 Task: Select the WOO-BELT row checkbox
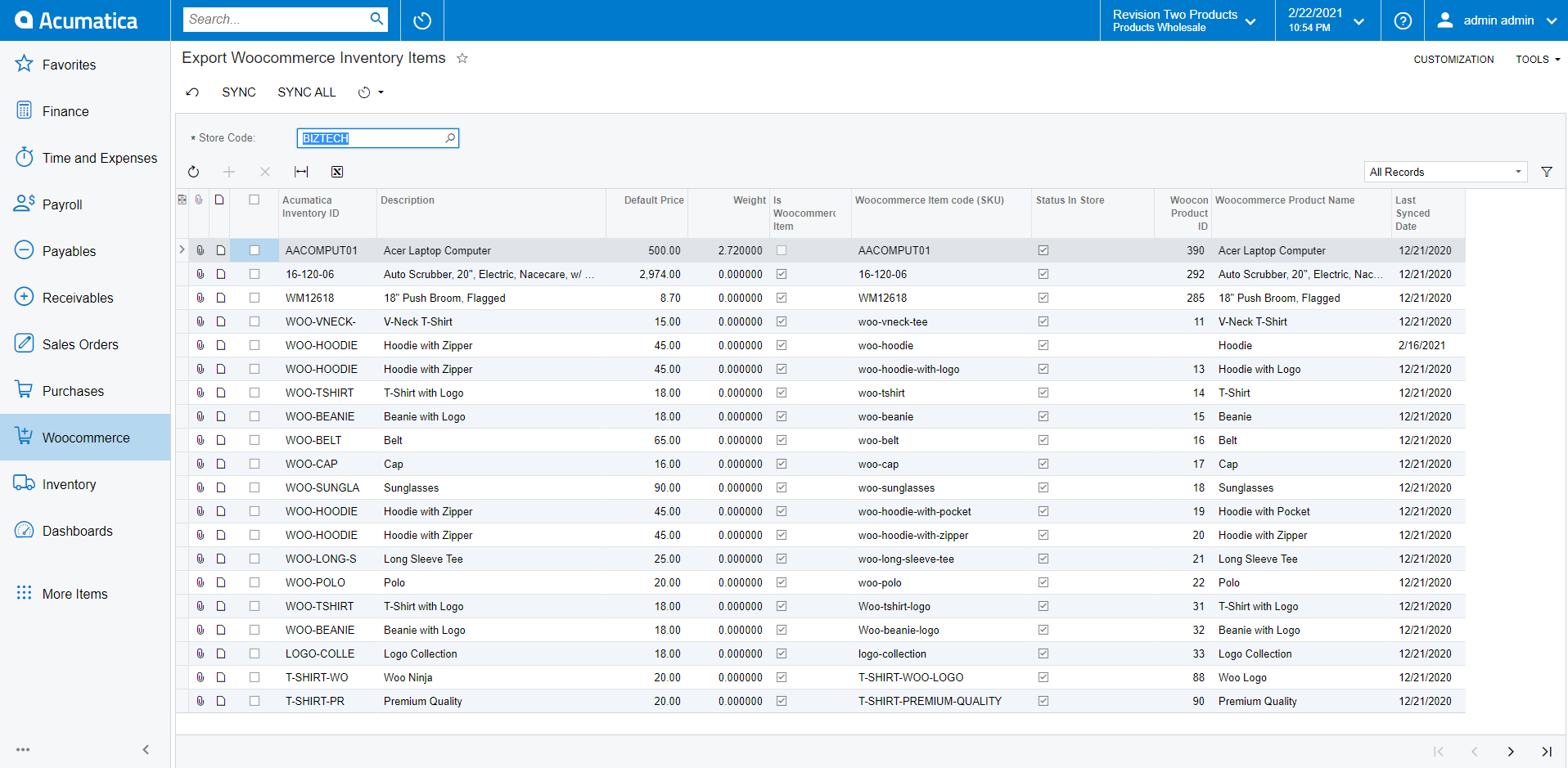pos(255,440)
